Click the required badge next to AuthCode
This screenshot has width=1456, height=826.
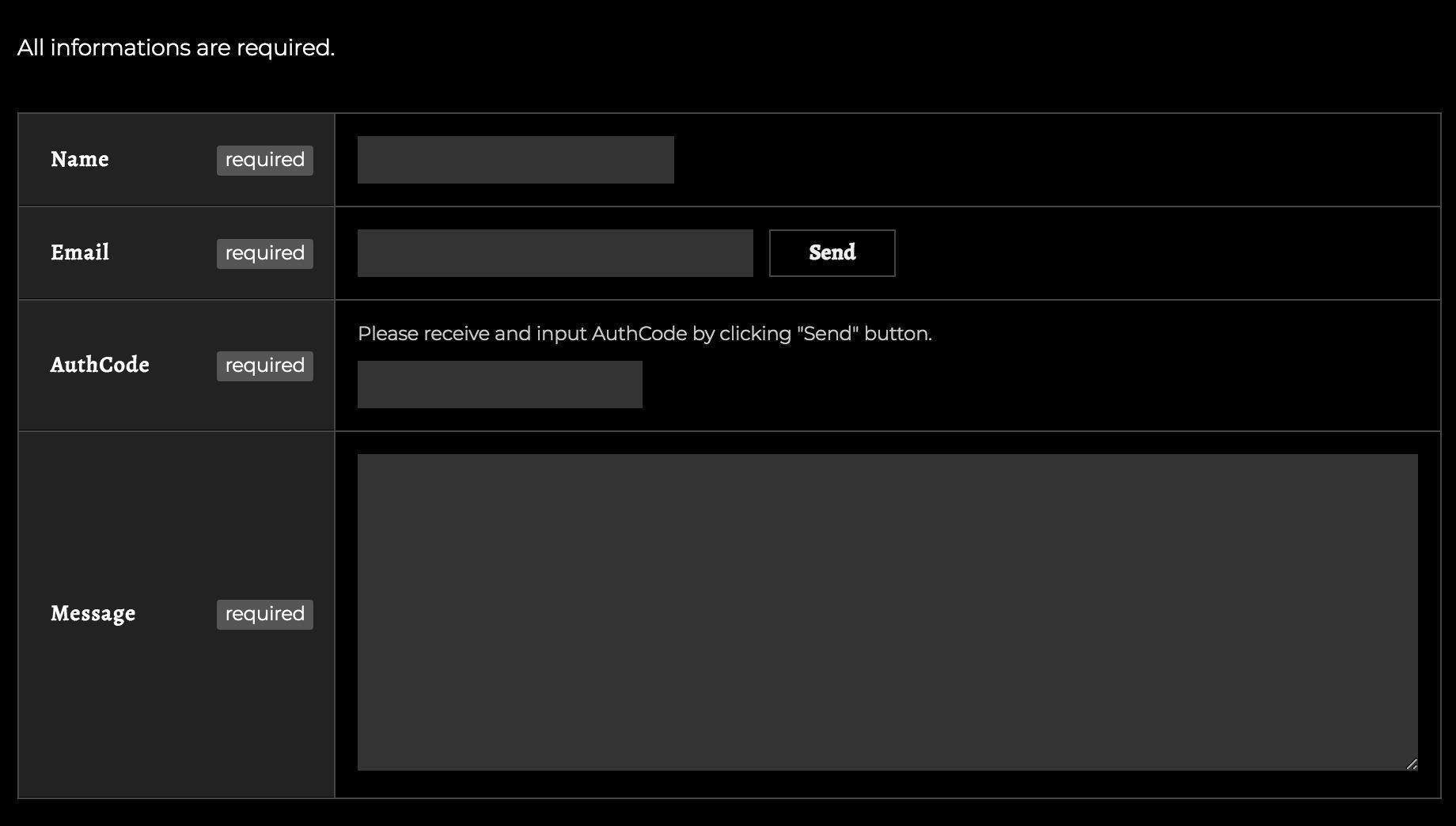tap(265, 366)
